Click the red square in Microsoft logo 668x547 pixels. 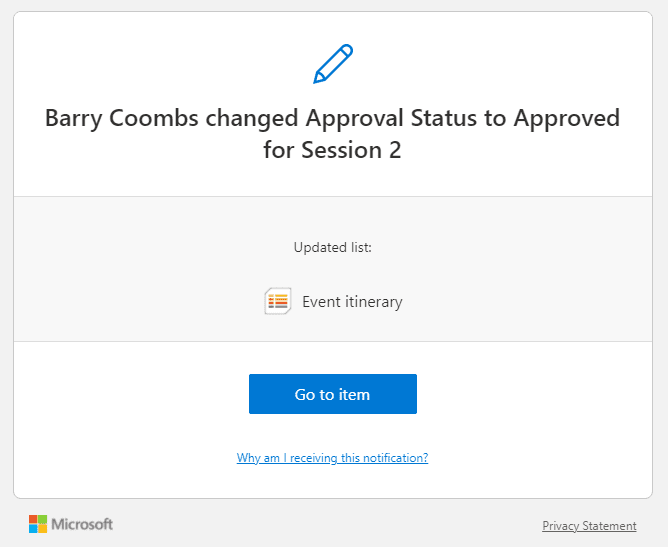(33, 519)
